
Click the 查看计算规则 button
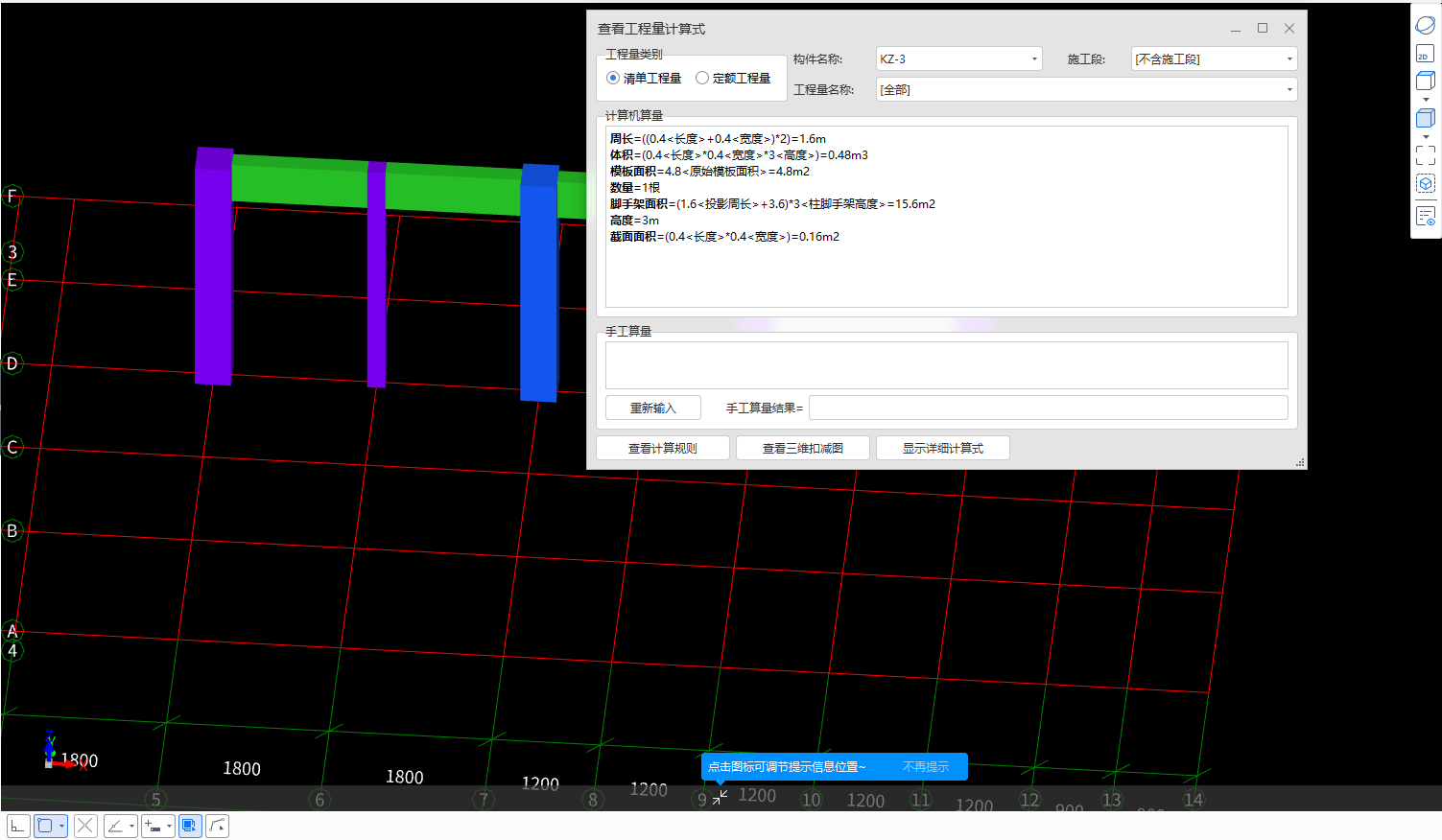(662, 448)
